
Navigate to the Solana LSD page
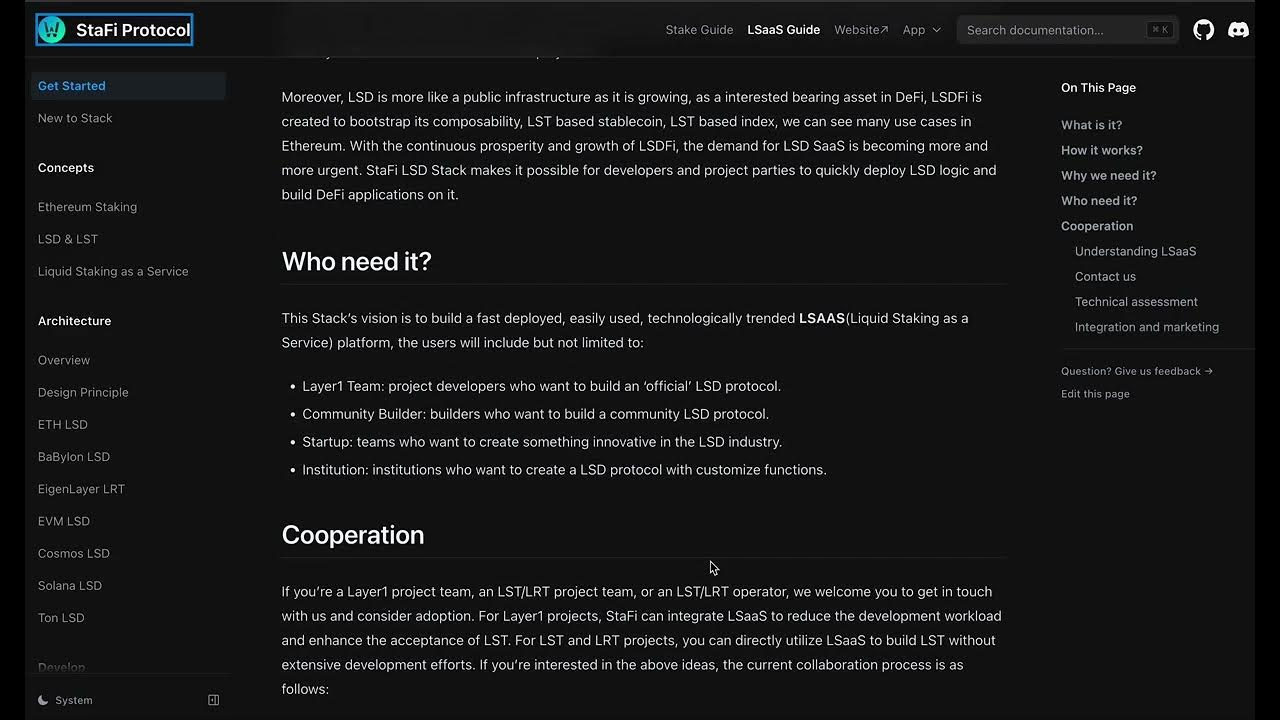tap(70, 586)
